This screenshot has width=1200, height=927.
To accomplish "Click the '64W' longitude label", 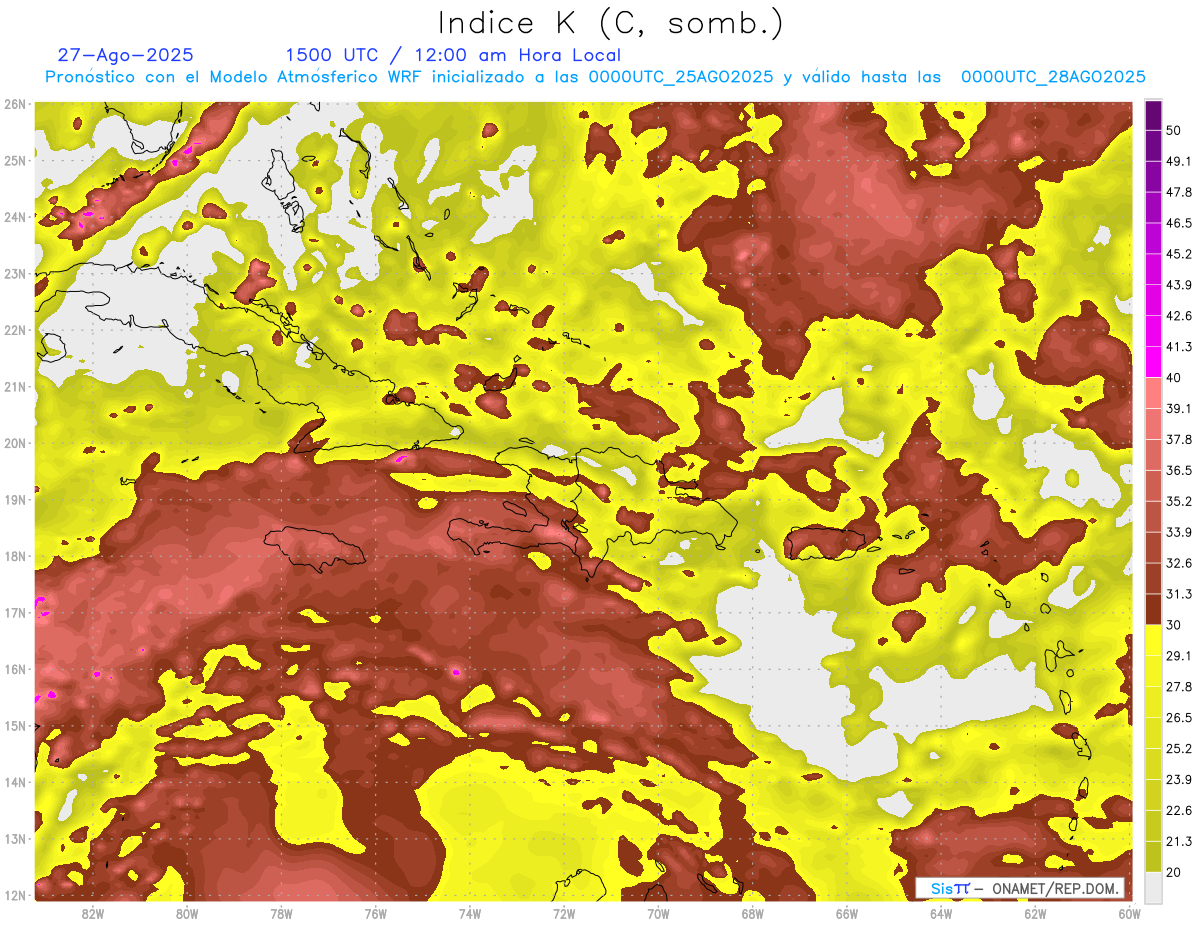I will point(941,913).
